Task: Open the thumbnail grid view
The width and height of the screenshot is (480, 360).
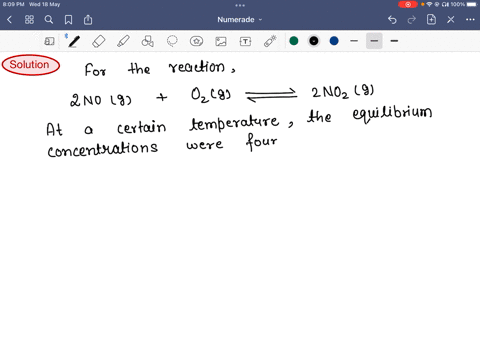Action: (29, 20)
